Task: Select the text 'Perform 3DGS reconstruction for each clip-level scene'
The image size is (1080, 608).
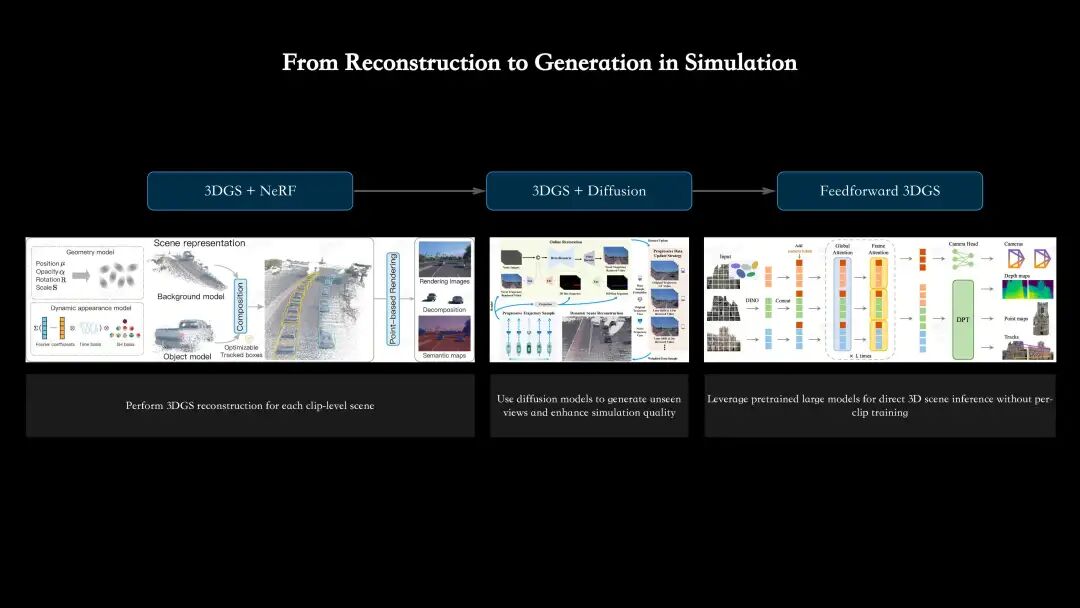Action: coord(250,406)
